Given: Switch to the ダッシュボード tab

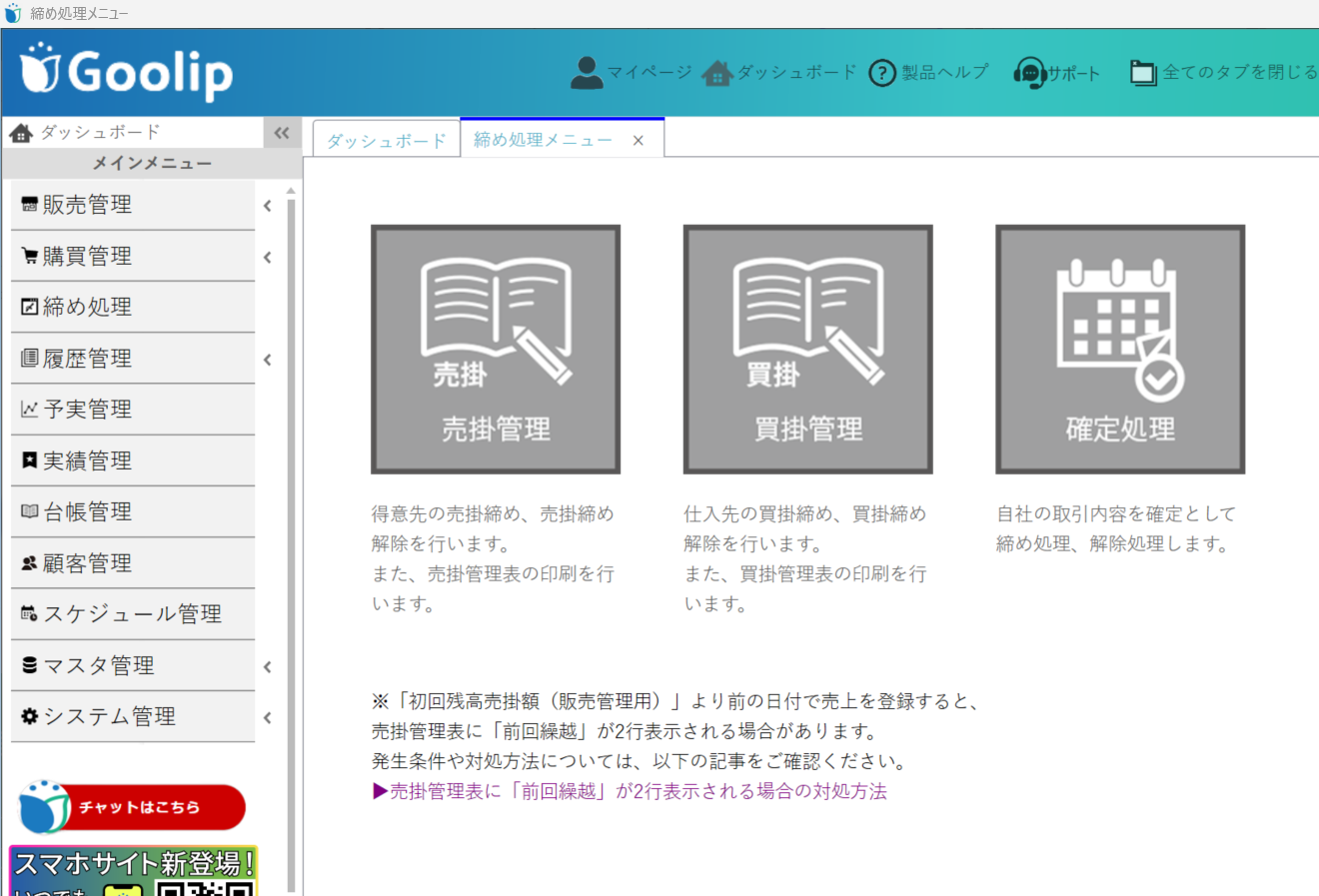Looking at the screenshot, I should [386, 140].
